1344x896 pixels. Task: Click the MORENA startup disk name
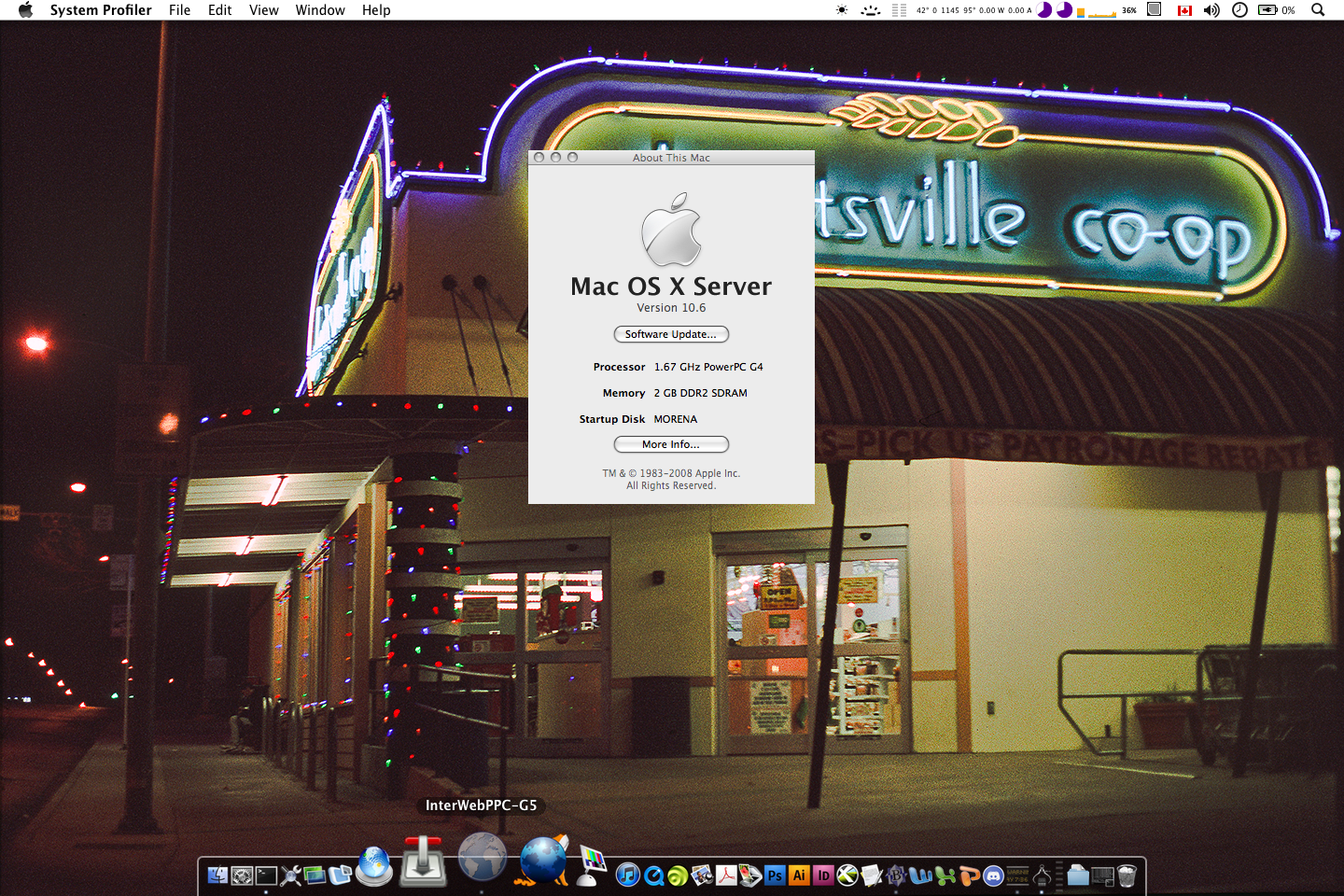coord(676,419)
